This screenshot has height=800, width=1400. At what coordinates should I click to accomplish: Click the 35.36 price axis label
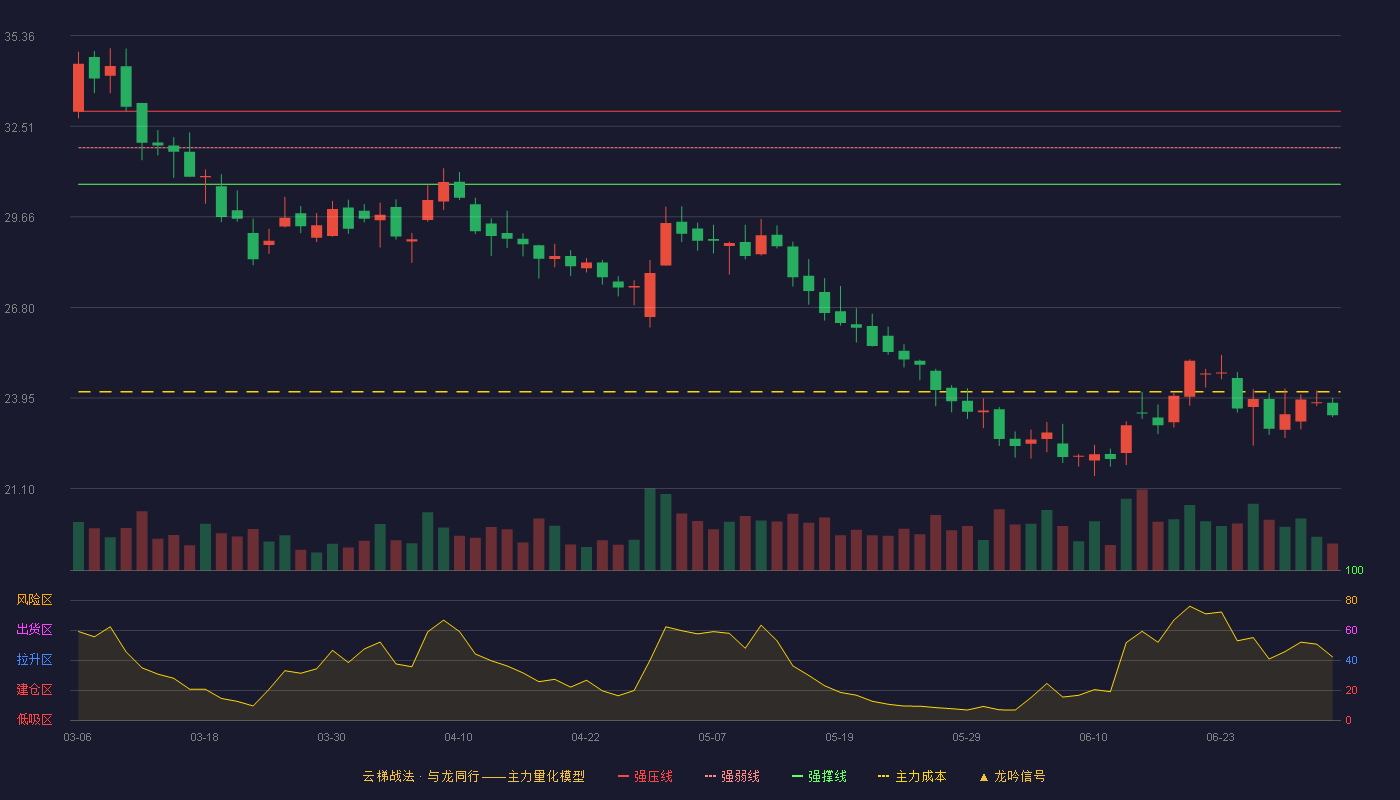coord(19,37)
